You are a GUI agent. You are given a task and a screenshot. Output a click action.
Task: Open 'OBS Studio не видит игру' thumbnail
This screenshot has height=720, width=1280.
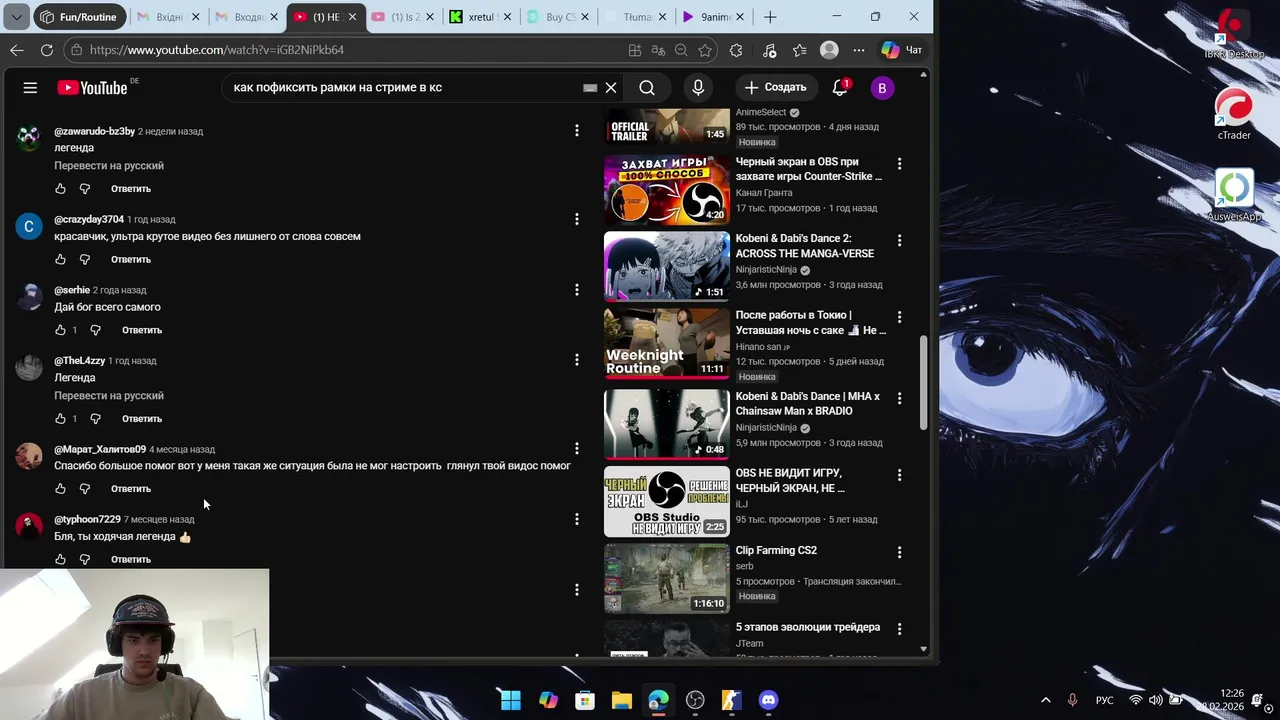tap(667, 501)
